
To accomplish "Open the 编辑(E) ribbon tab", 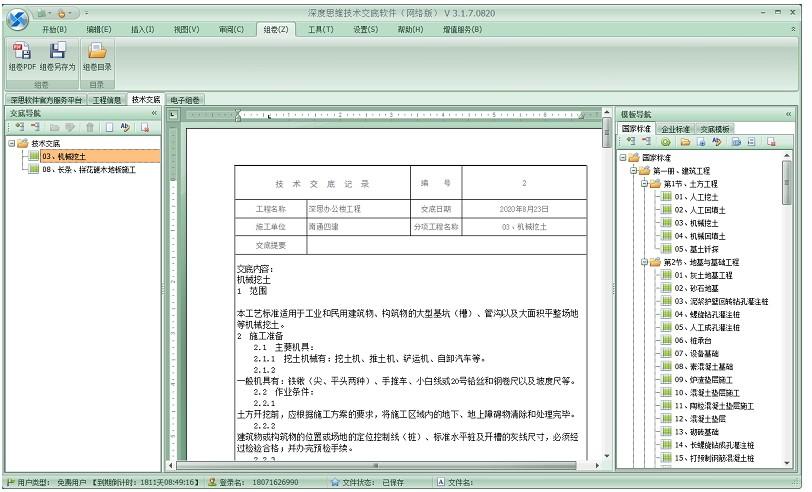I will coord(98,30).
